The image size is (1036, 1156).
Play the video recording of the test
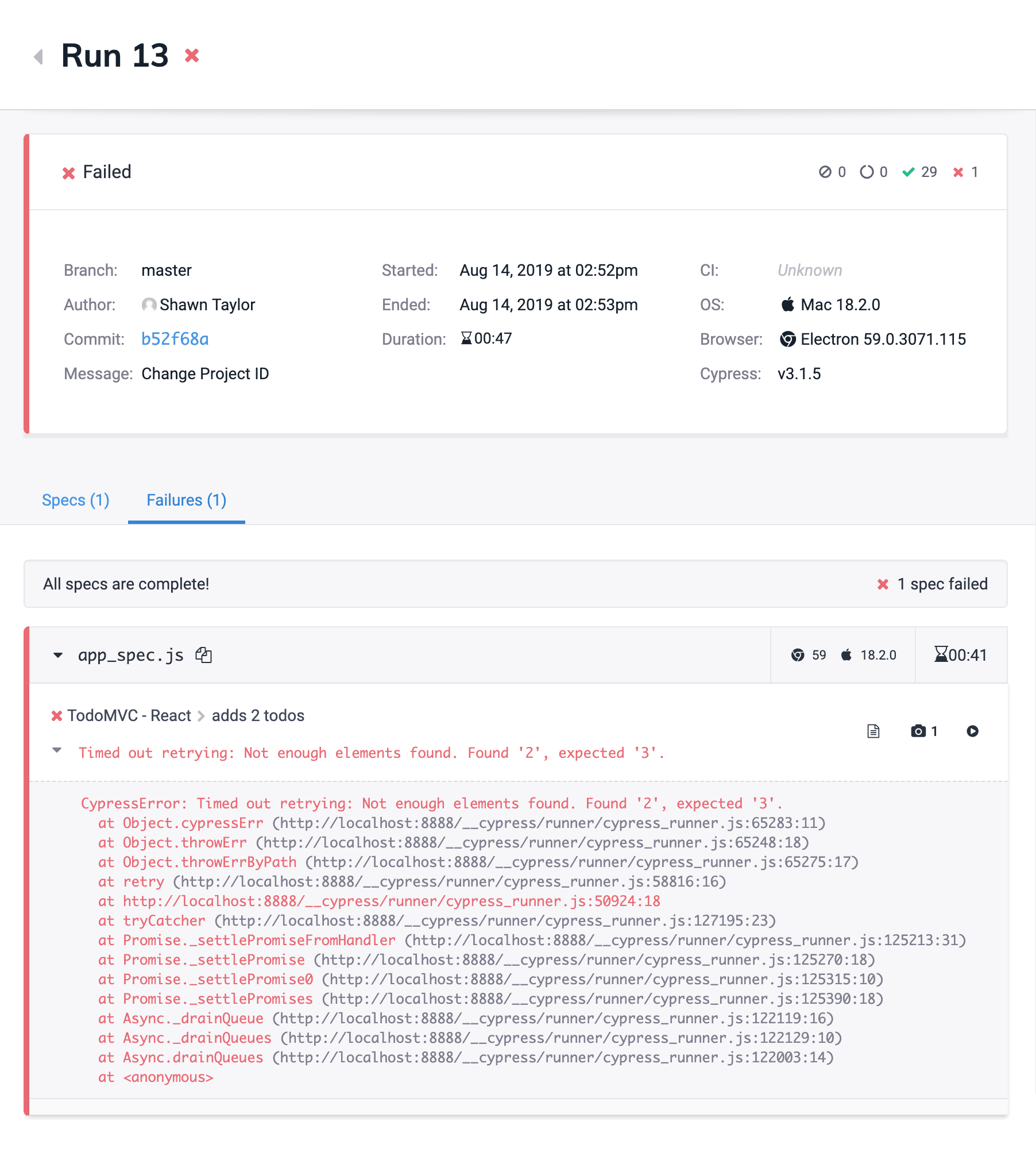point(972,731)
